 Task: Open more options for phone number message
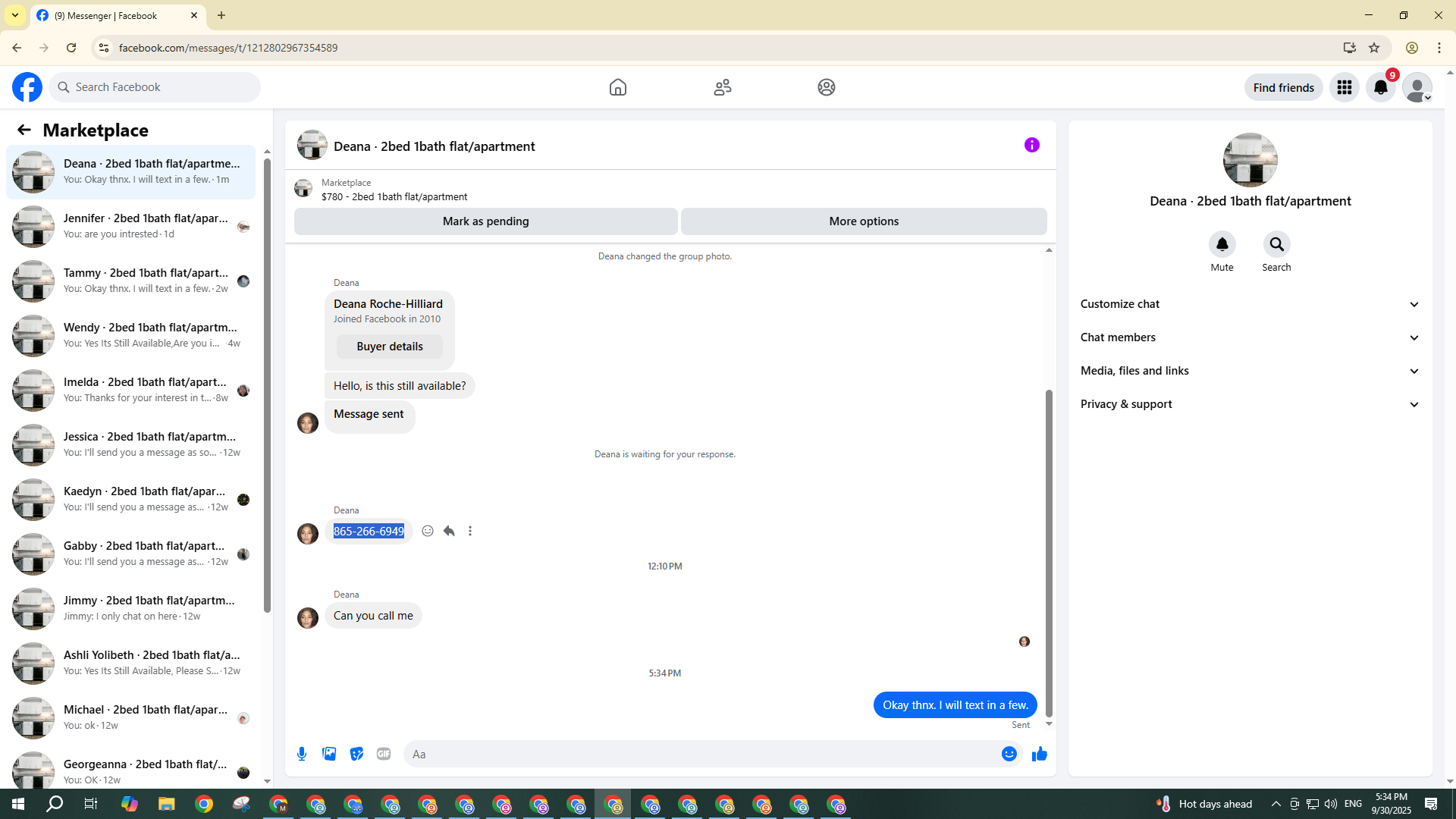click(470, 531)
